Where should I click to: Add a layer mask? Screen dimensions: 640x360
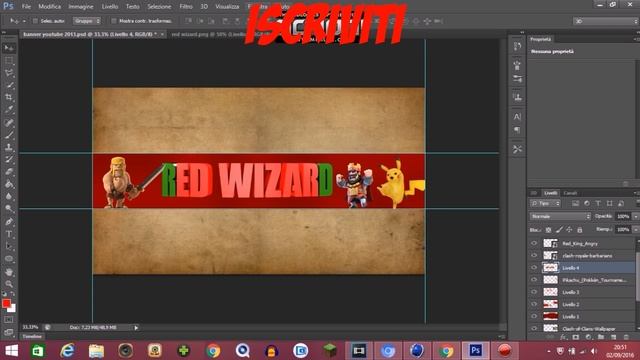tap(576, 337)
